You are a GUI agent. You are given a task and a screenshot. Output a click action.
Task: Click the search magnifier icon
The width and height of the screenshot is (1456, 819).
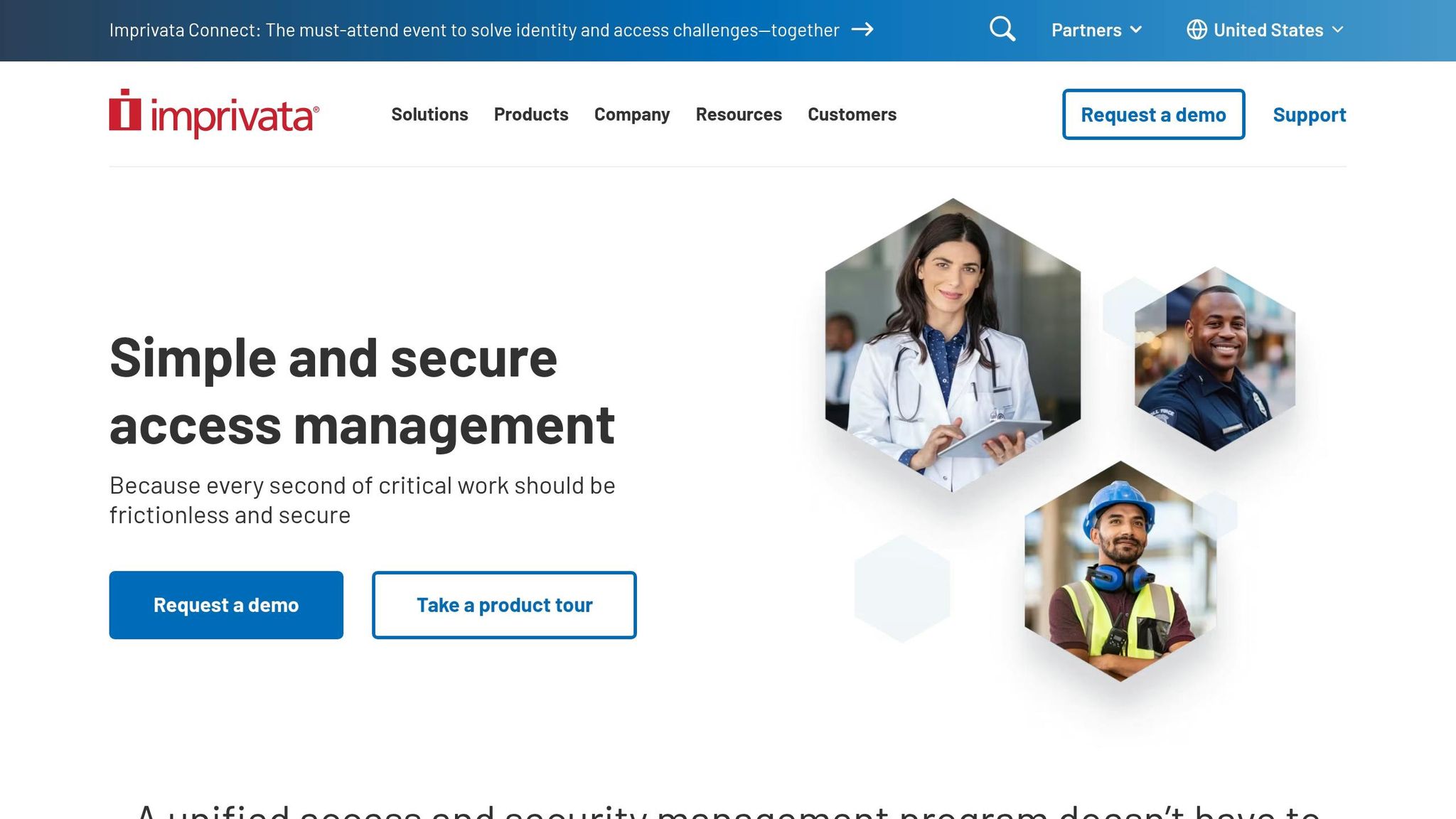pos(1002,29)
